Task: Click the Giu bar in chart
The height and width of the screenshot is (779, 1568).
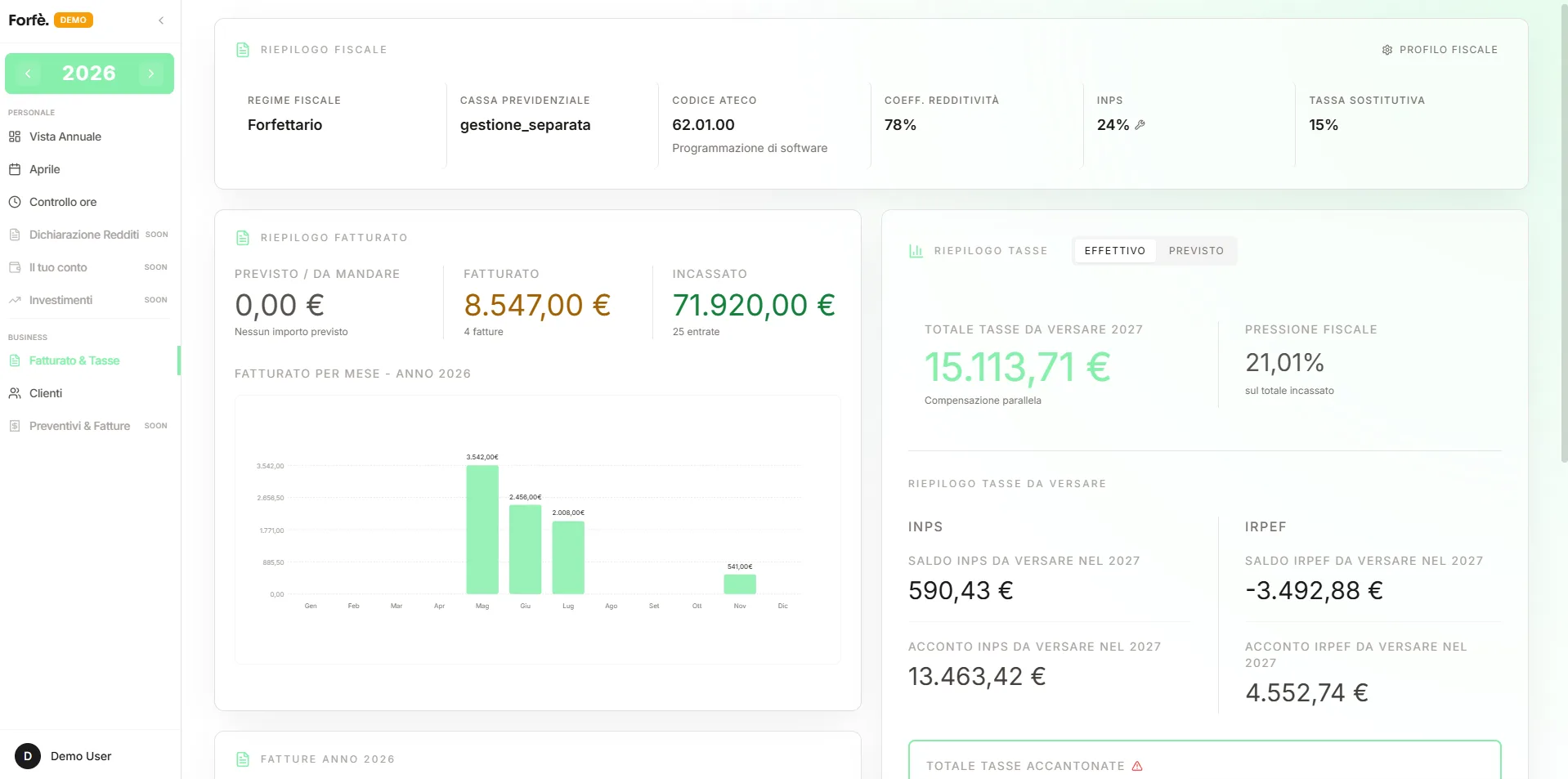Action: click(526, 549)
